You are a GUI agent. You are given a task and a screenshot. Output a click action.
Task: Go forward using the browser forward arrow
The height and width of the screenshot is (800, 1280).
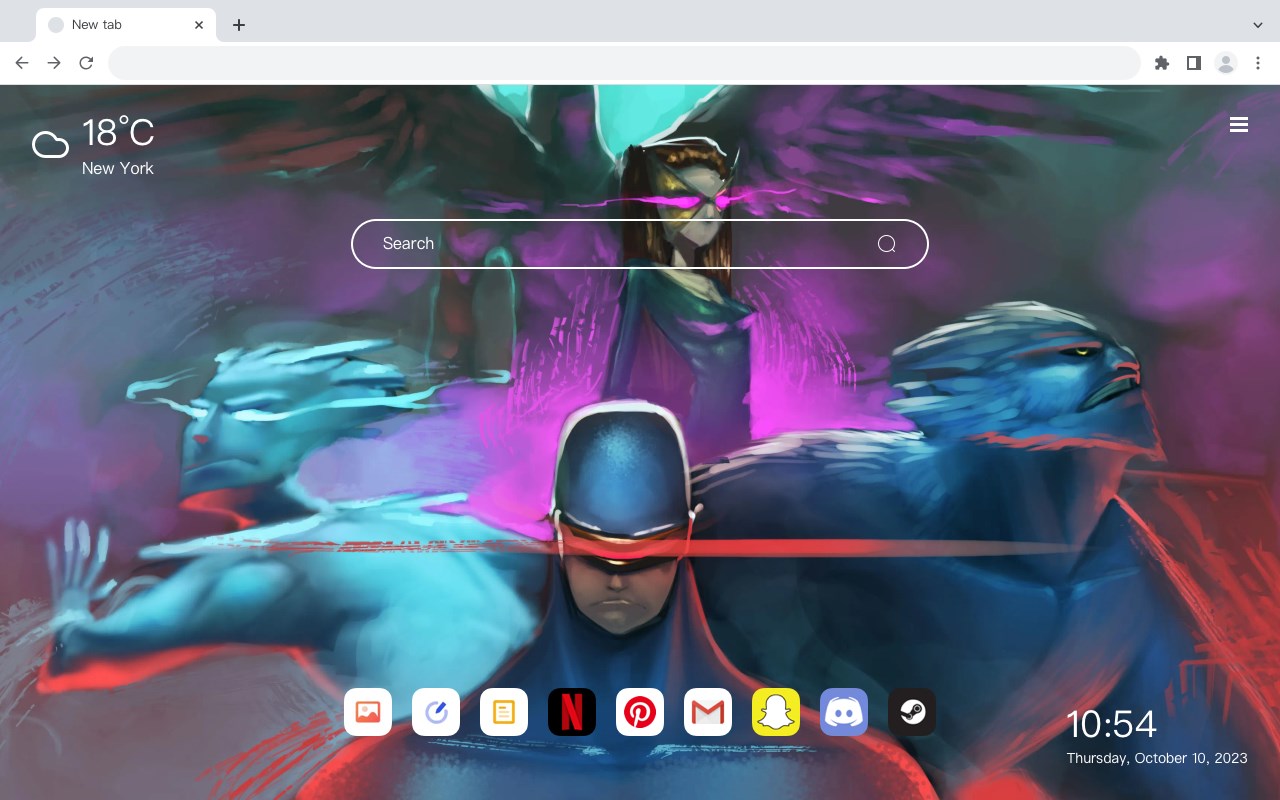click(x=54, y=63)
